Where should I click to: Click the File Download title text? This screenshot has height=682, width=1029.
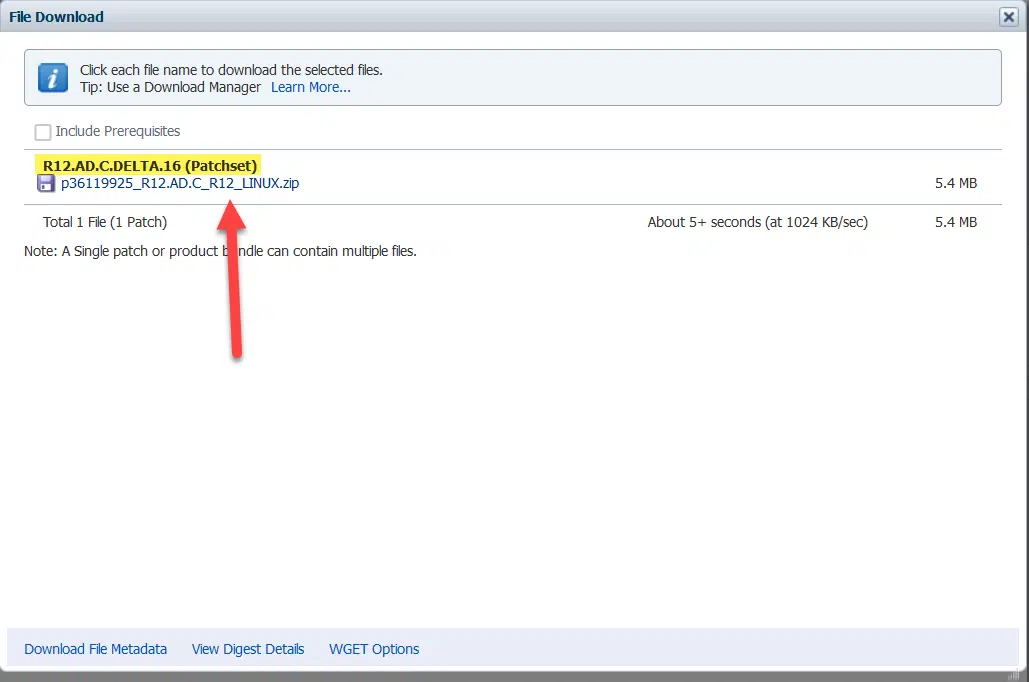[56, 17]
